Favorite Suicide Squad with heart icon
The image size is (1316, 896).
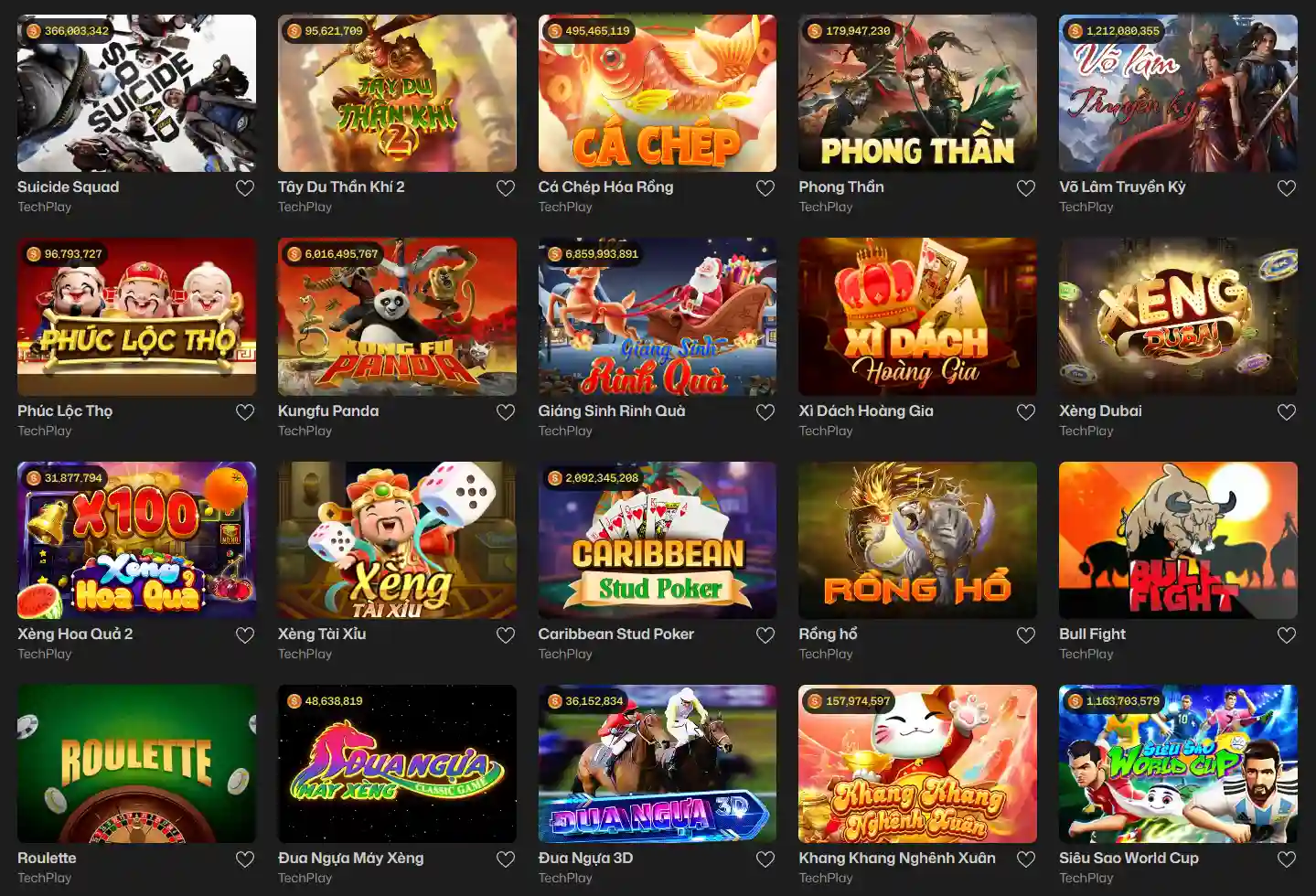pyautogui.click(x=245, y=188)
